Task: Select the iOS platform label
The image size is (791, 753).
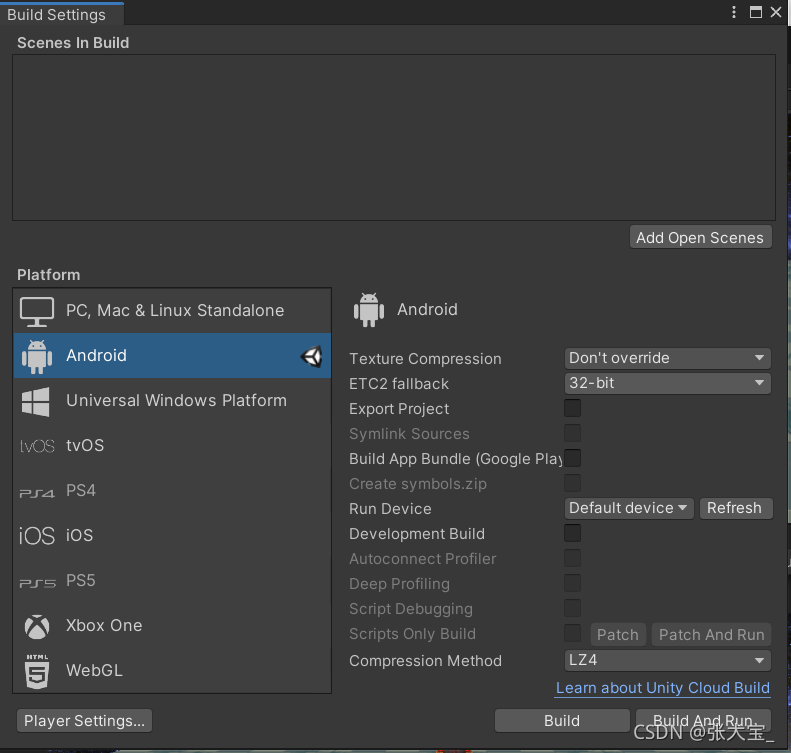Action: 80,535
